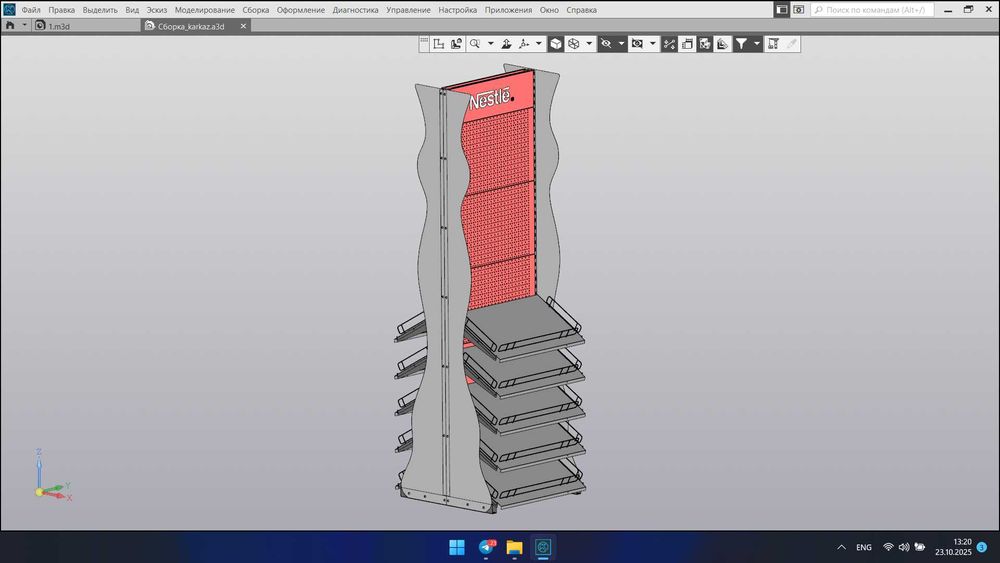Open the Диагностика menu
The image size is (1000, 563).
pos(355,10)
